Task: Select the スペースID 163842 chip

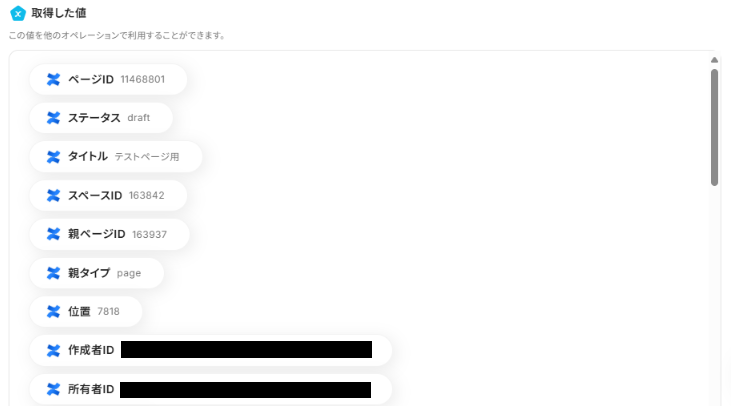Action: (x=108, y=195)
